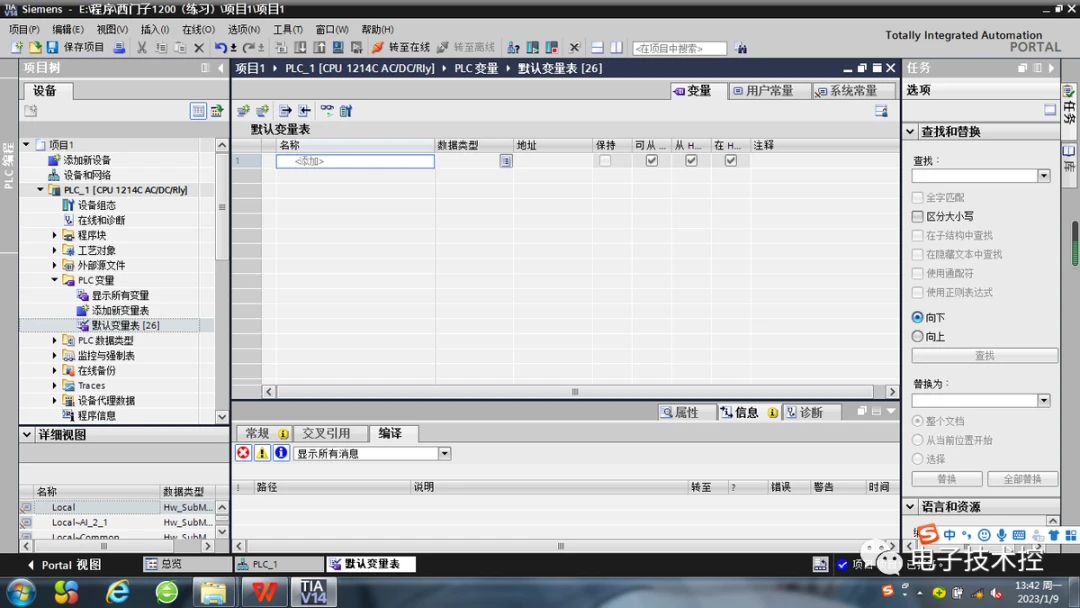This screenshot has height=608, width=1080.
Task: Click the Compile icon in the main toolbar
Action: pos(281,48)
